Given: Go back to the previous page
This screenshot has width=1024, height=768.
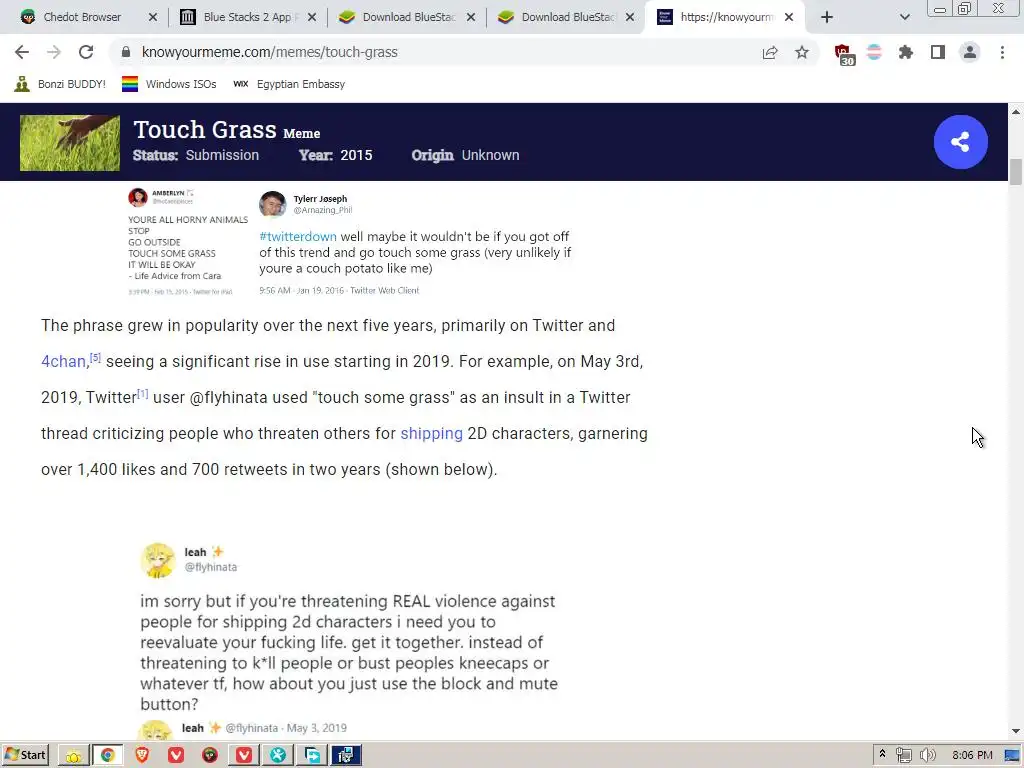Looking at the screenshot, I should [22, 52].
